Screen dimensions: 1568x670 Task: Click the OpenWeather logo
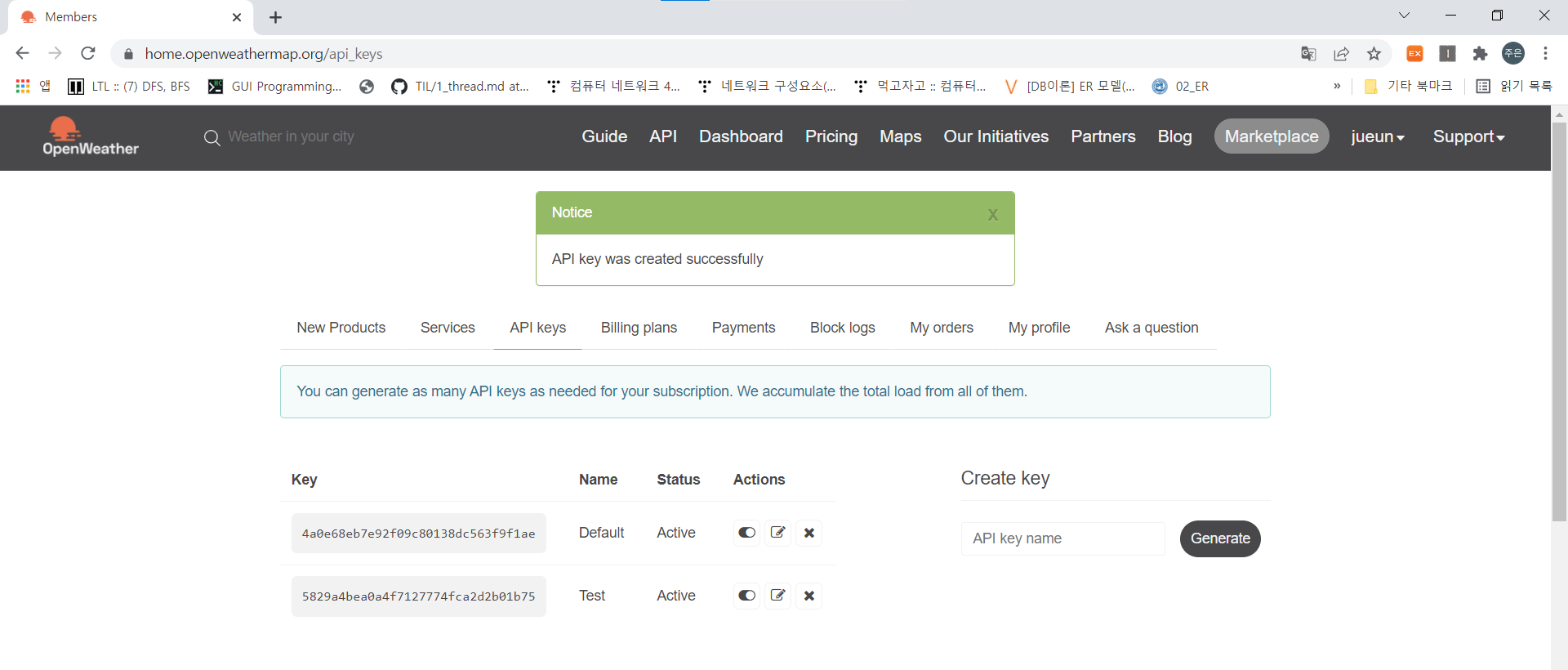[x=91, y=136]
